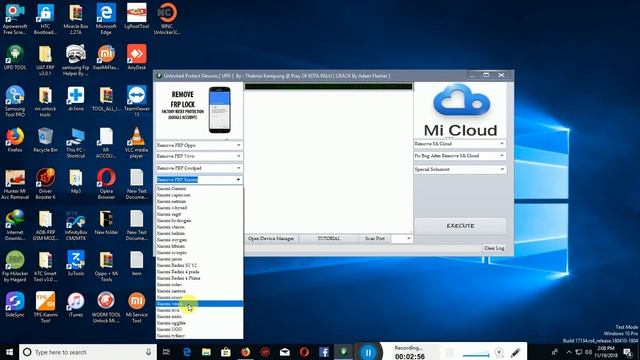Viewport: 640px width, 360px height.
Task: Open the SideSync desktop icon
Action: (x=15, y=304)
